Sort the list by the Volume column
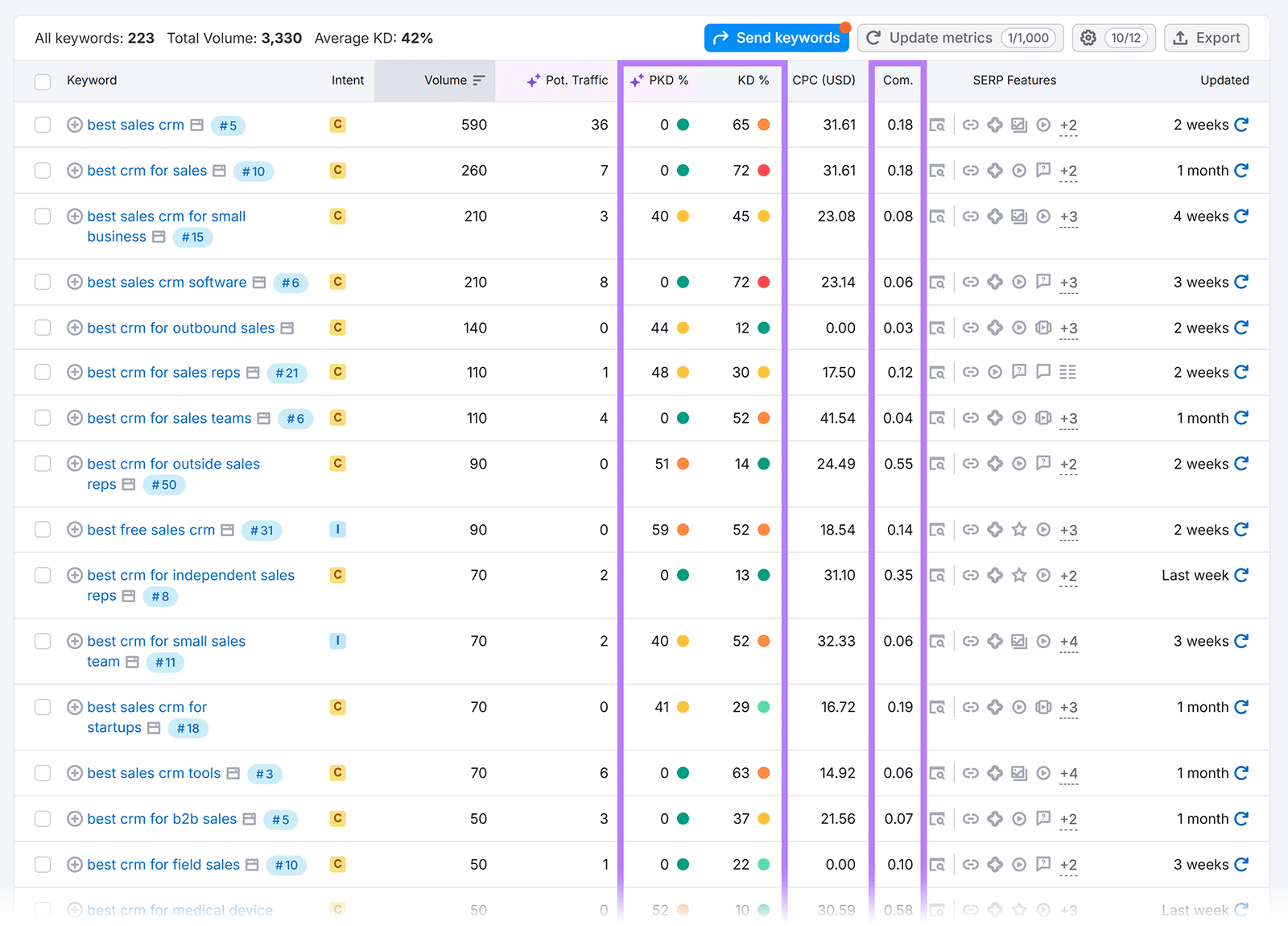Screen dimensions: 1288x926 (x=448, y=81)
